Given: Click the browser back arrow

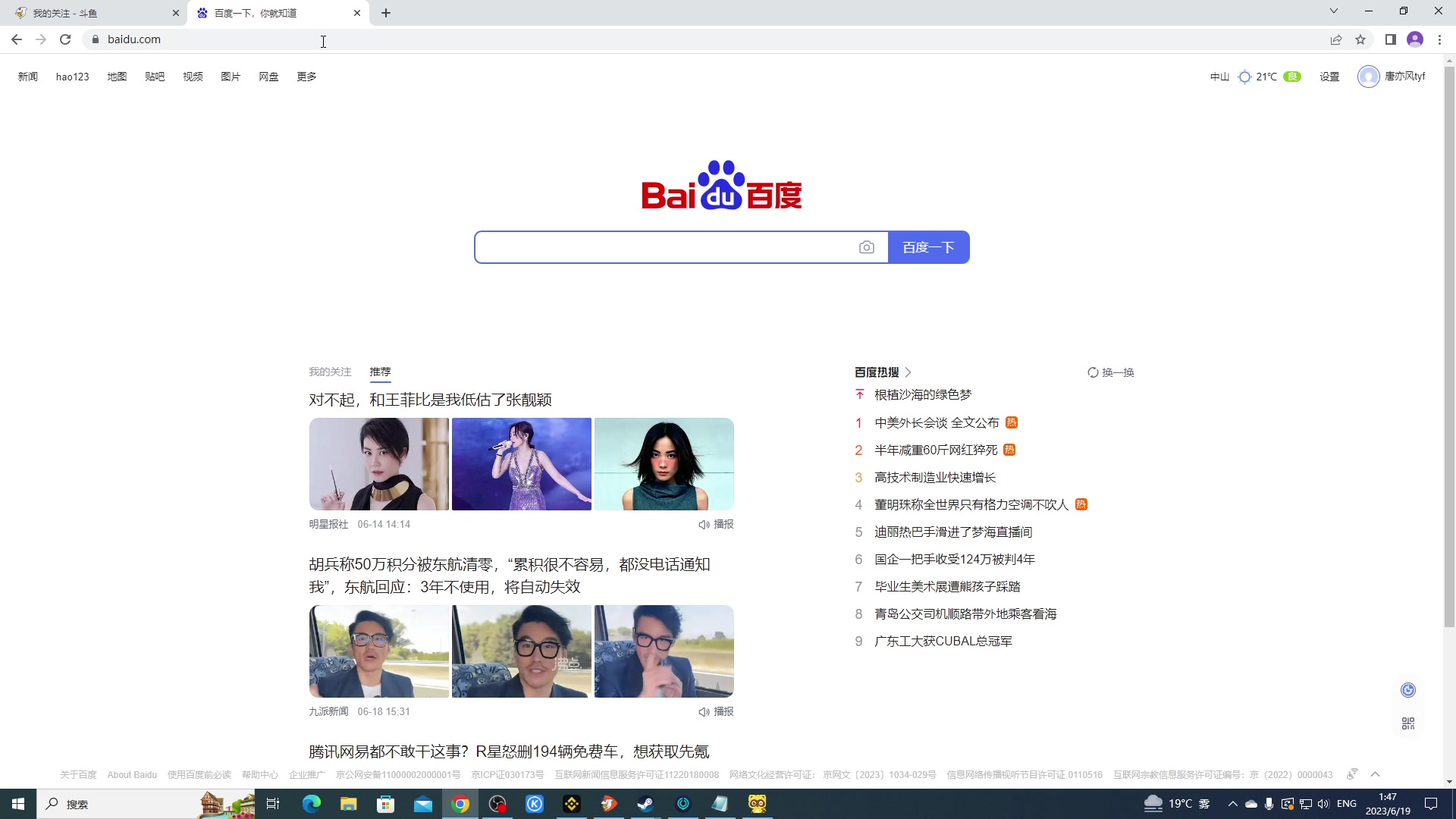Looking at the screenshot, I should (x=17, y=39).
